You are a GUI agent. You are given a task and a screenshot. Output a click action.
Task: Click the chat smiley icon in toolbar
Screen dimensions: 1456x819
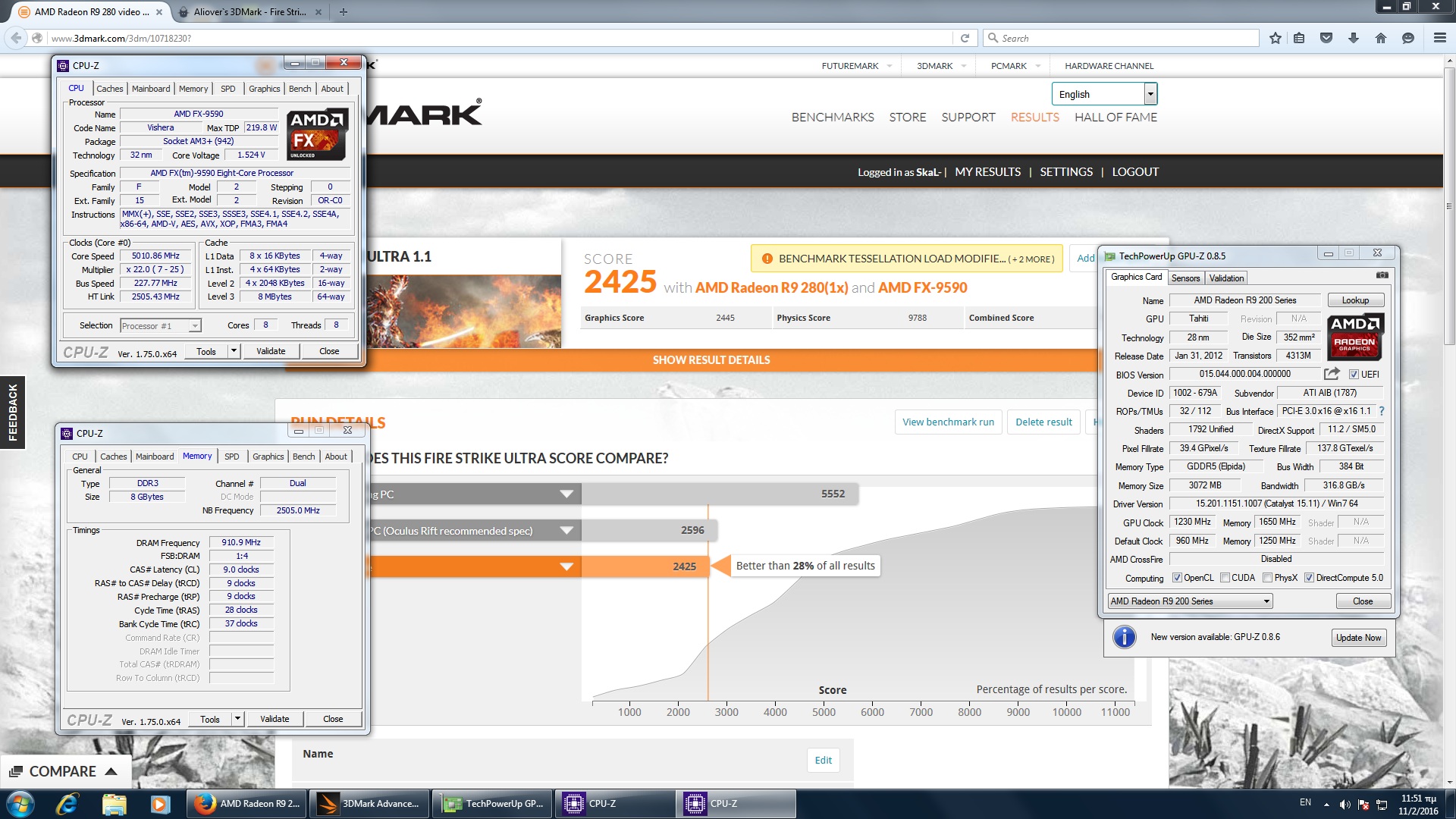(x=1408, y=38)
